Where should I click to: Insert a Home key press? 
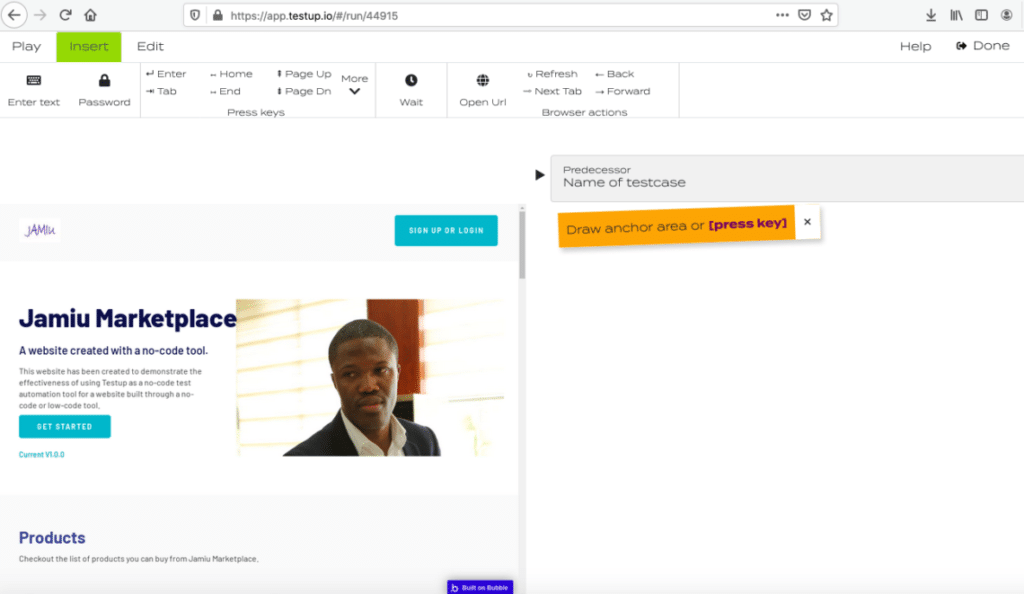pos(231,74)
